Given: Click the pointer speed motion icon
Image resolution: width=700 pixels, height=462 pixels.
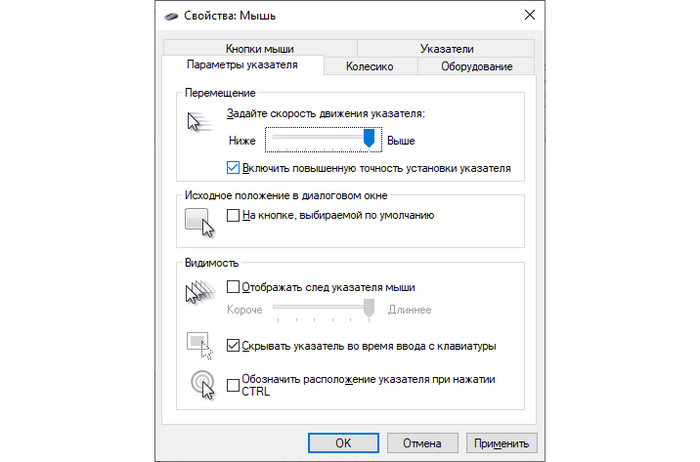Looking at the screenshot, I should pyautogui.click(x=199, y=122).
